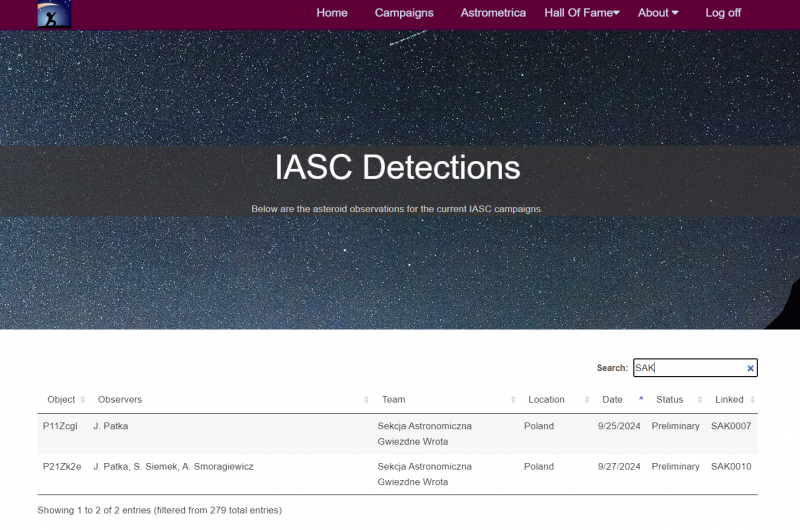800x530 pixels.
Task: Click the sort arrows beside Observers header
Action: pyautogui.click(x=367, y=400)
